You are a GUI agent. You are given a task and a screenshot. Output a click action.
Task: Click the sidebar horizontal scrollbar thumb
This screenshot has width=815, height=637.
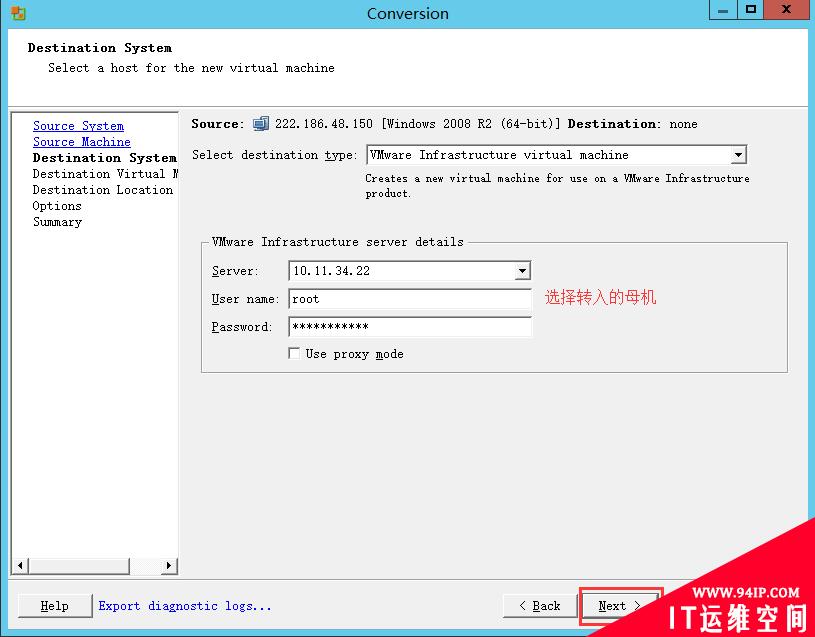click(78, 565)
